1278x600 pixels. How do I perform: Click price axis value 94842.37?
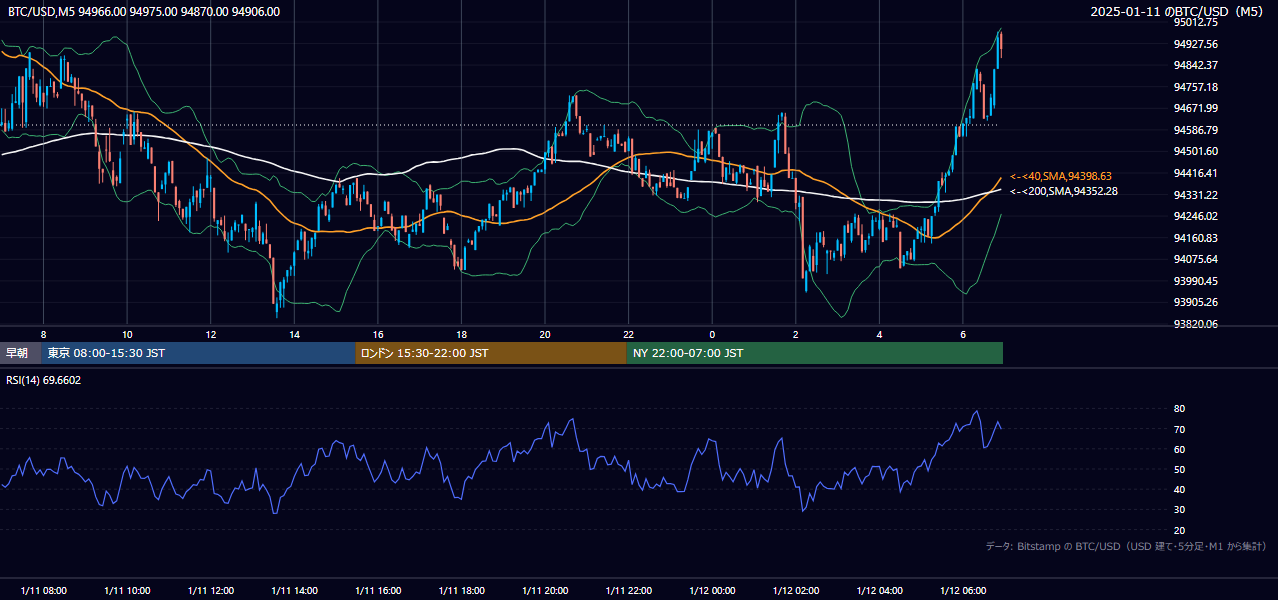(x=1196, y=65)
